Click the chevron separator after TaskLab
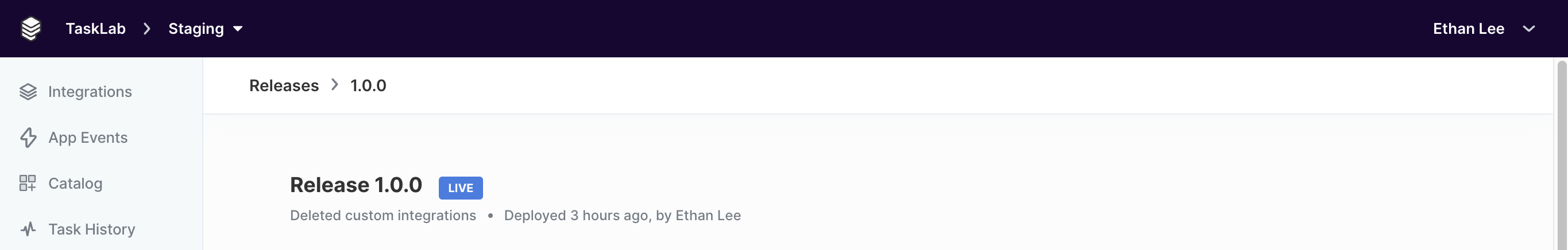 [x=146, y=29]
